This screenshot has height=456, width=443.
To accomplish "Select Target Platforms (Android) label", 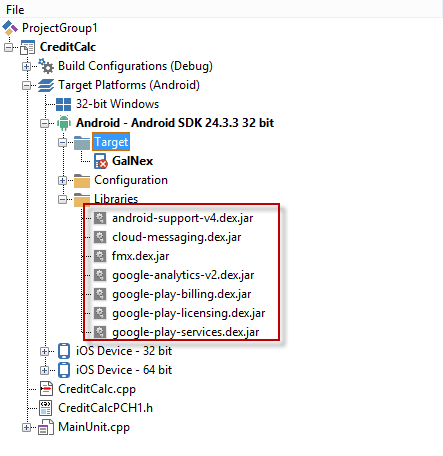I will (129, 85).
